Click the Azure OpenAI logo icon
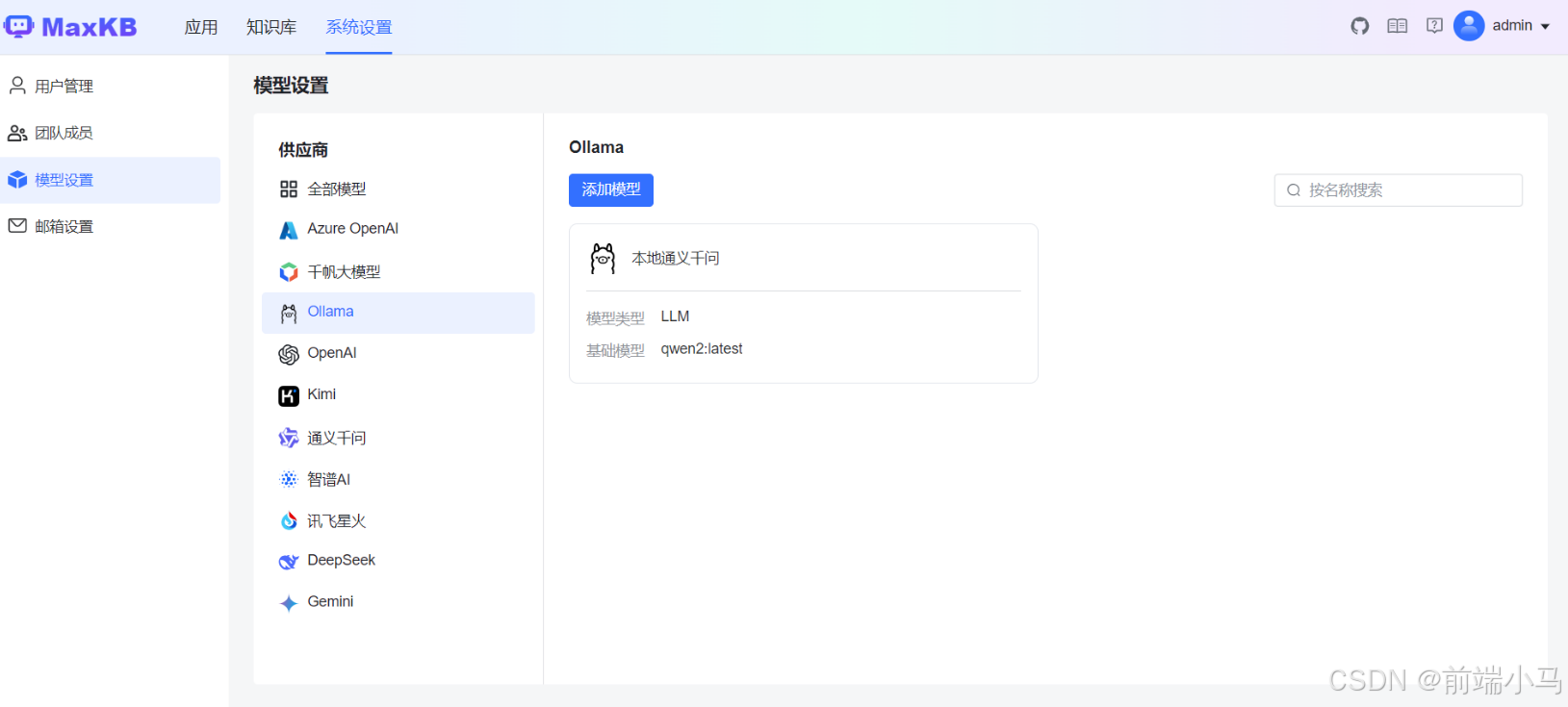The height and width of the screenshot is (707, 1568). (x=289, y=230)
